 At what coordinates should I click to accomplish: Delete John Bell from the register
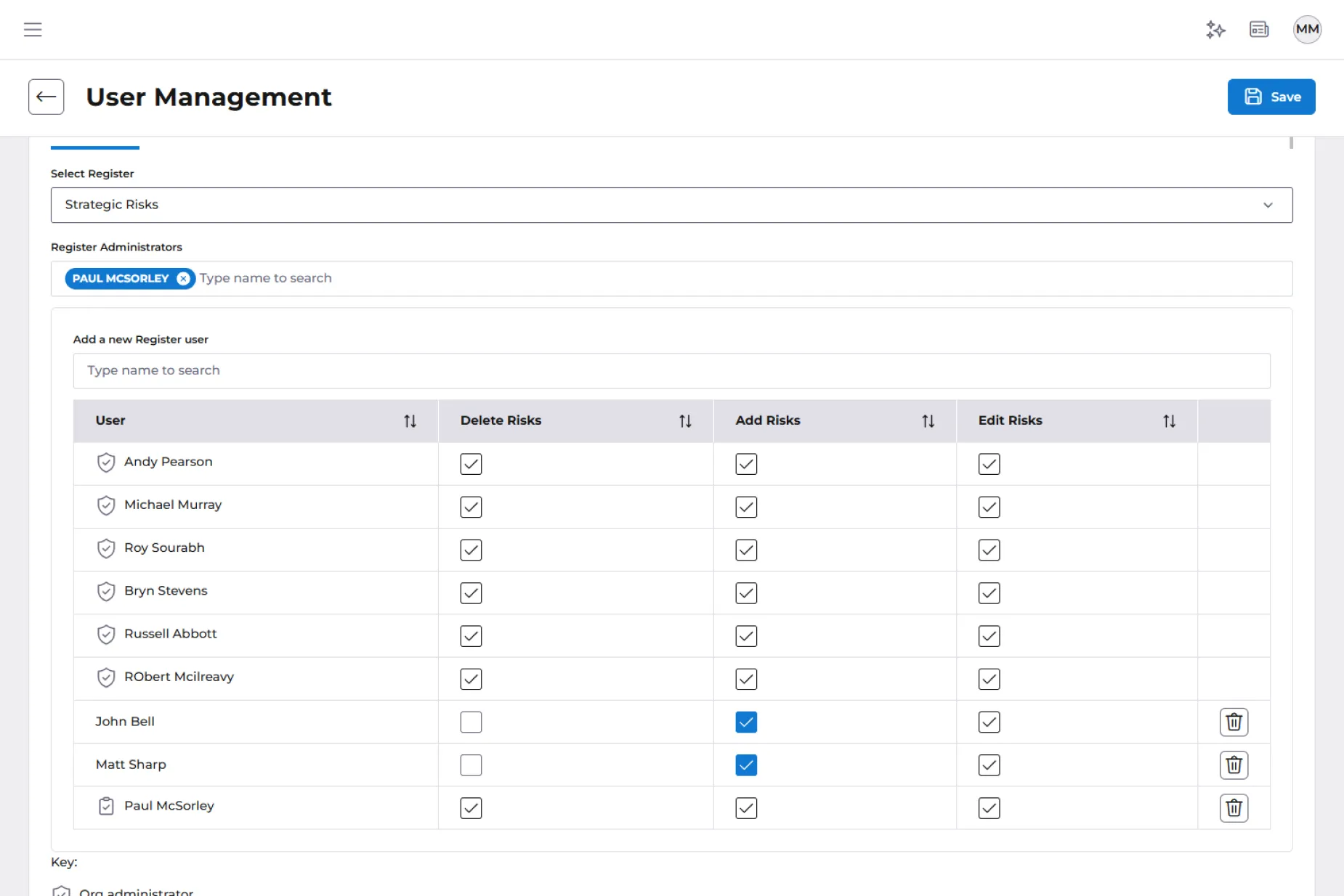pyautogui.click(x=1234, y=722)
